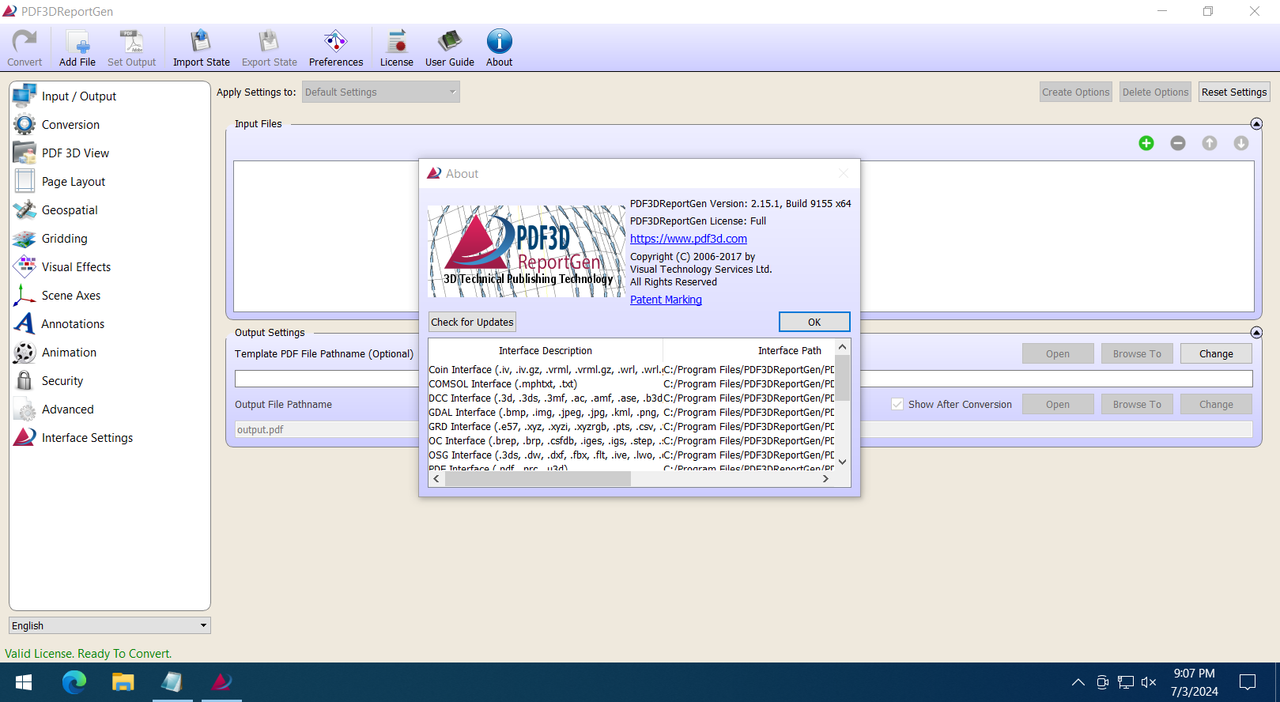
Task: Click the output.pdf pathname field
Action: click(x=743, y=430)
